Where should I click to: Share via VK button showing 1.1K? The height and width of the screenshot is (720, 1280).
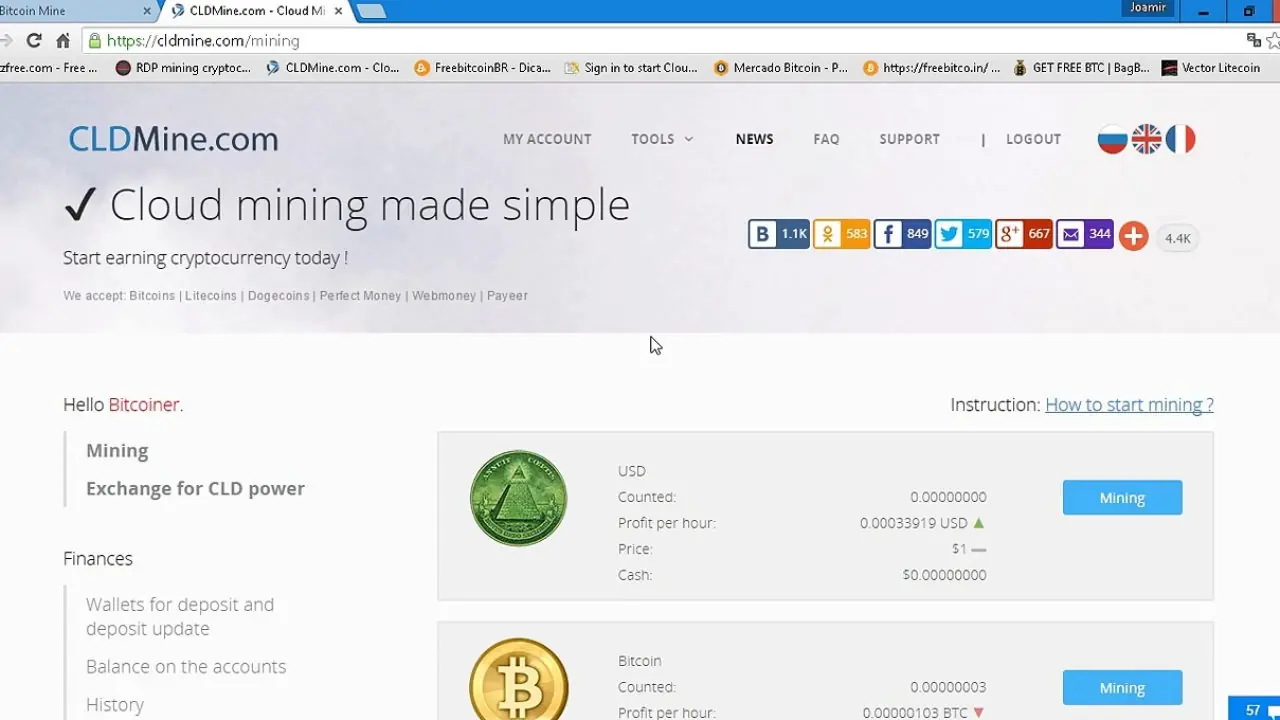pos(779,234)
